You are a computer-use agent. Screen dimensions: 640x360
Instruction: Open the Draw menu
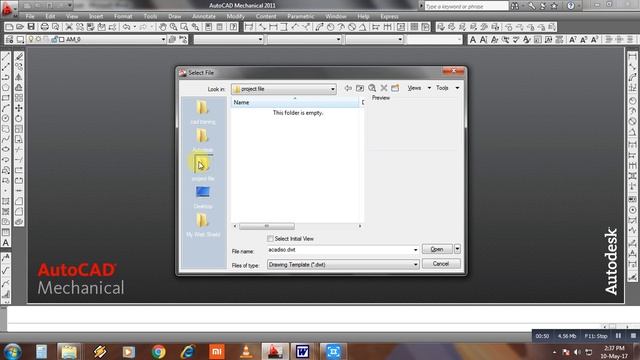click(x=174, y=16)
